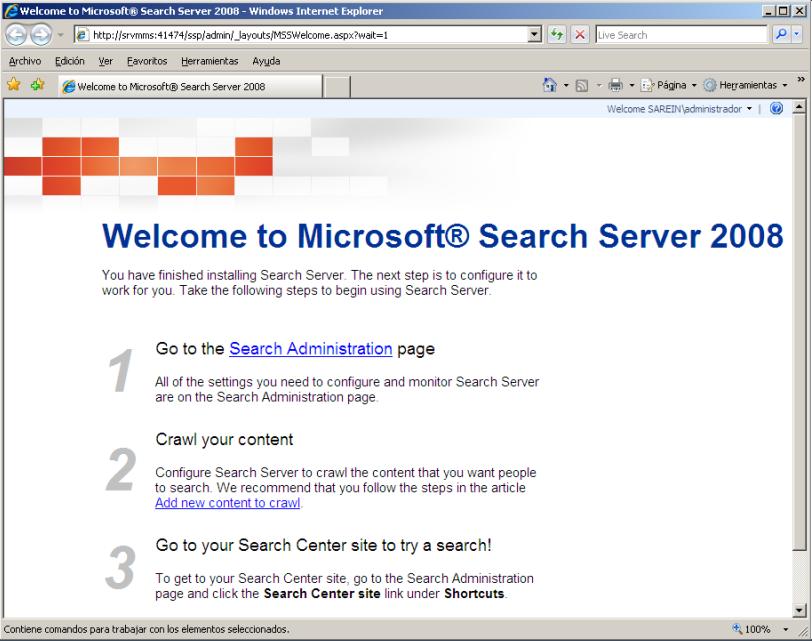Click the page icon in the address bar

(82, 35)
